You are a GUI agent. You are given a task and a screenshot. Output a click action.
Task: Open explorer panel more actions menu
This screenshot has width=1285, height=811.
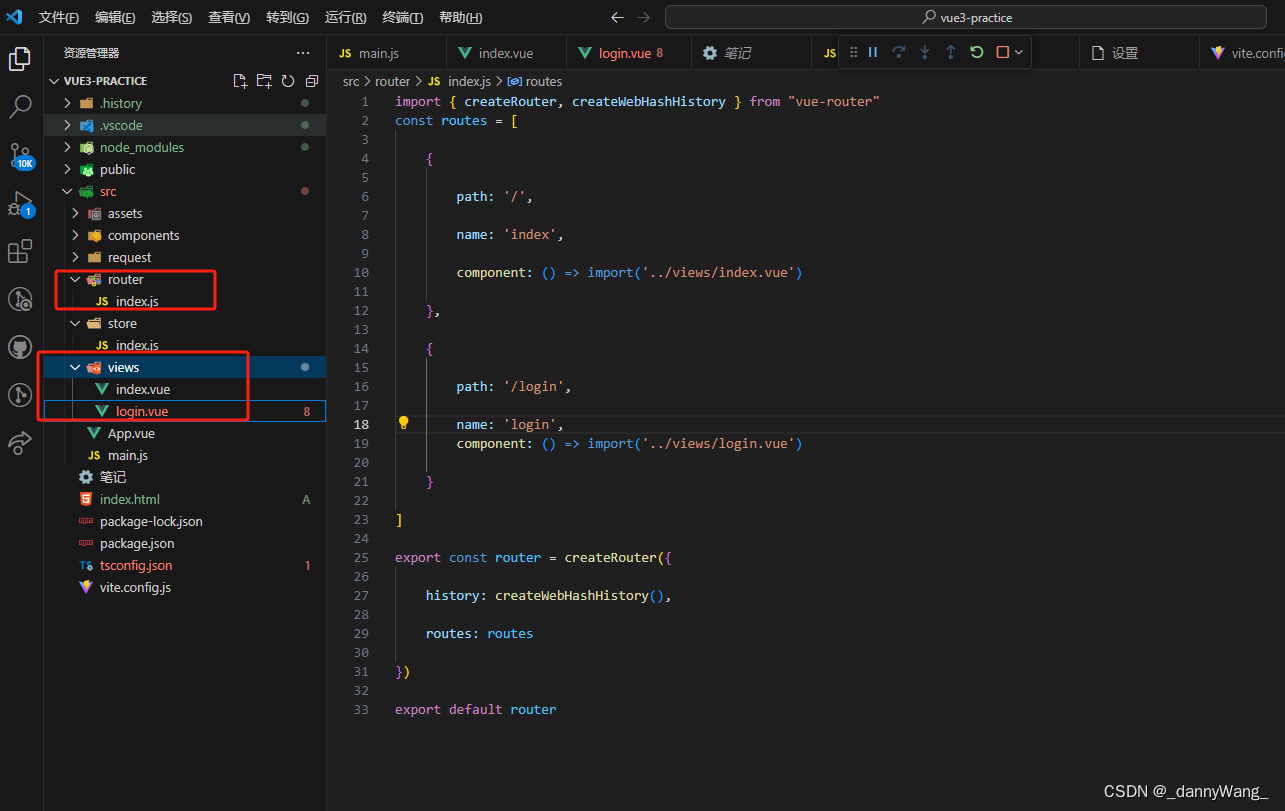click(303, 53)
